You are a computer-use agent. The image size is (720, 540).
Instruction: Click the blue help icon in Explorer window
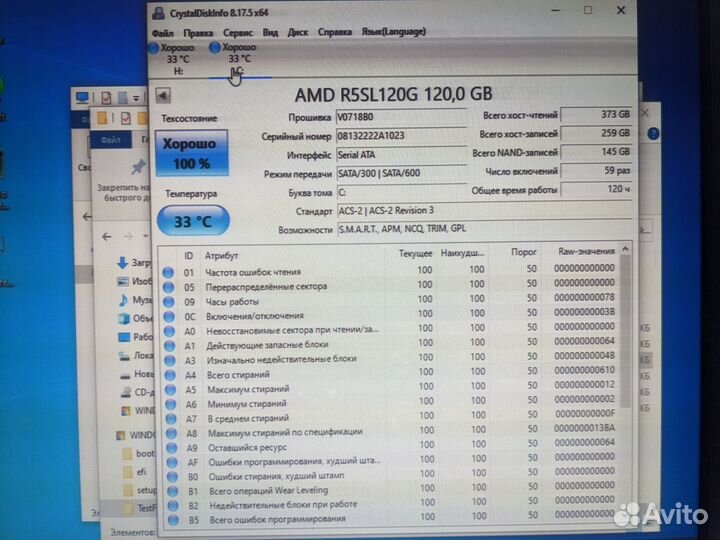click(x=653, y=134)
